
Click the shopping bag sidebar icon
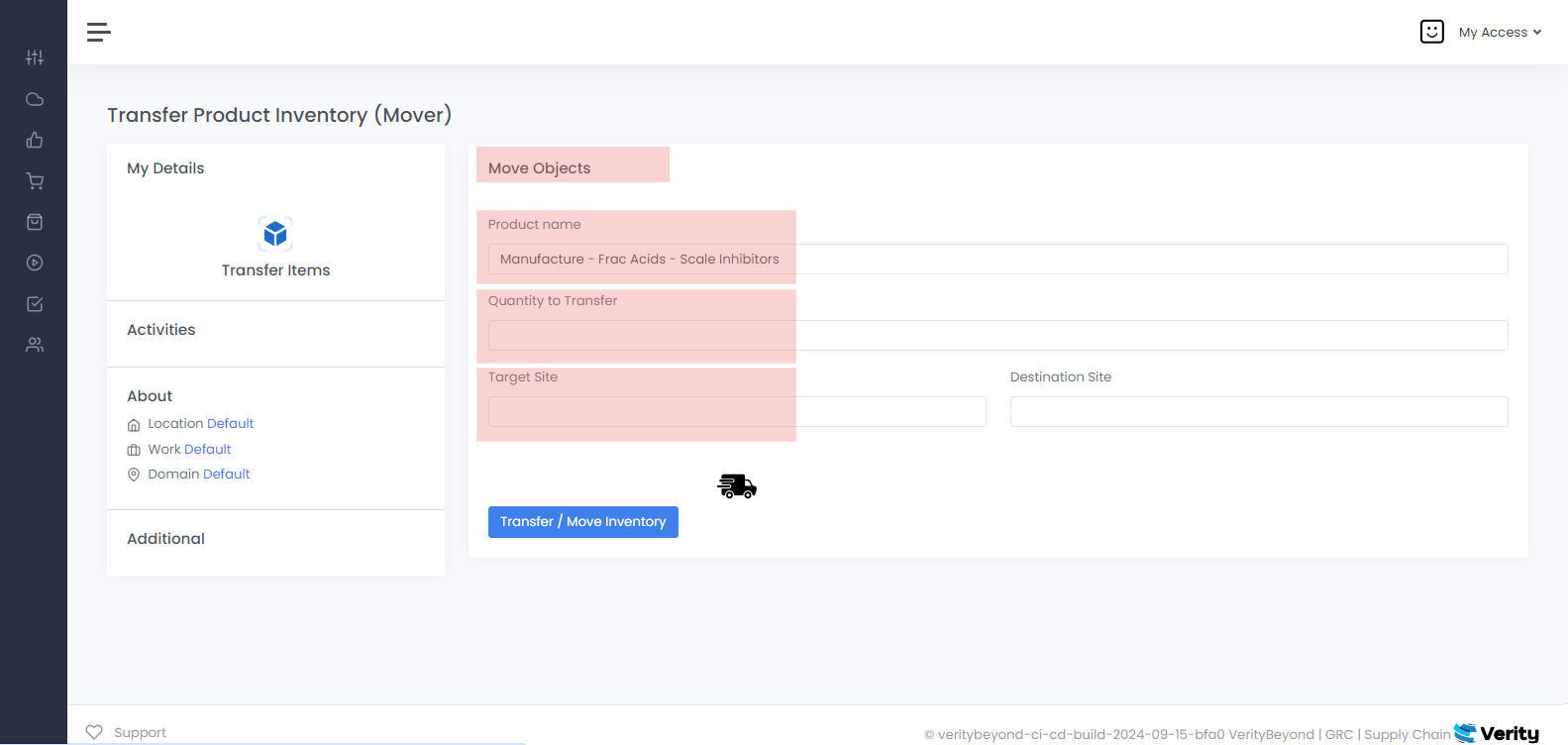tap(35, 222)
